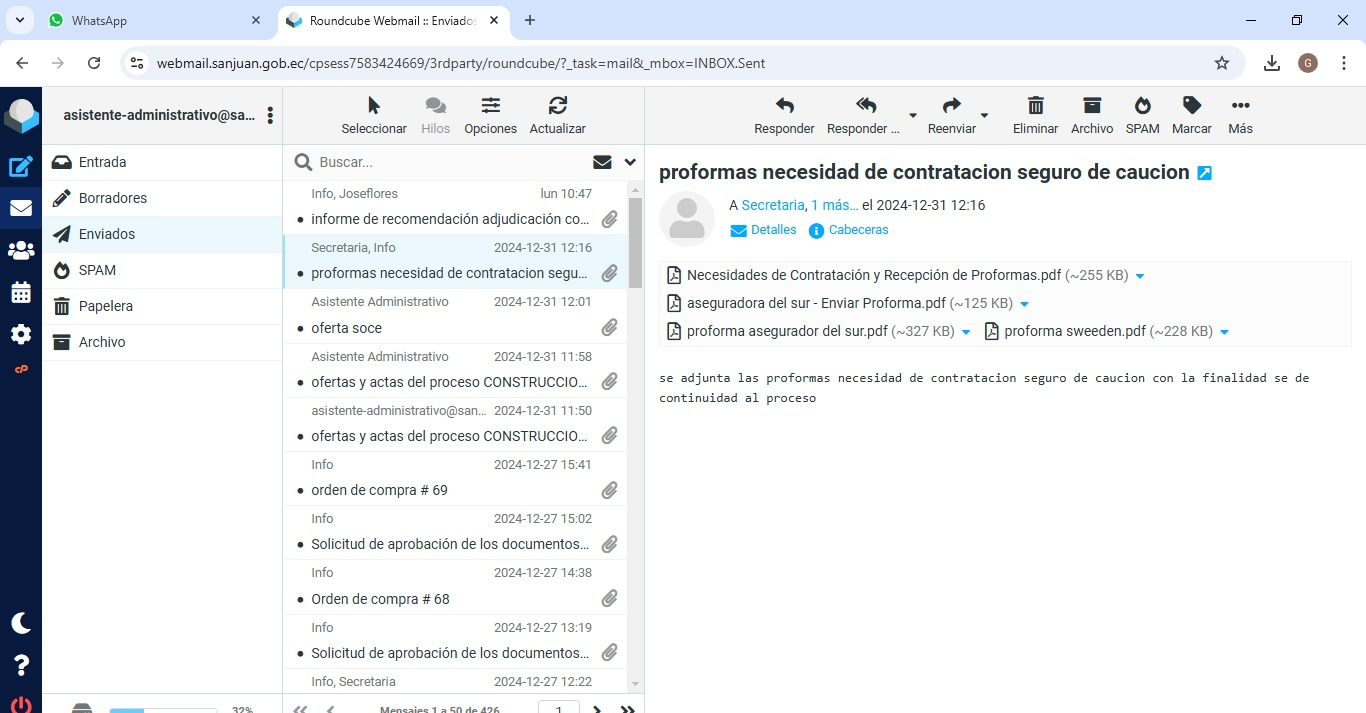Screen dimensions: 1366x713
Task: Open the calendar icon in left sidebar
Action: (21, 293)
